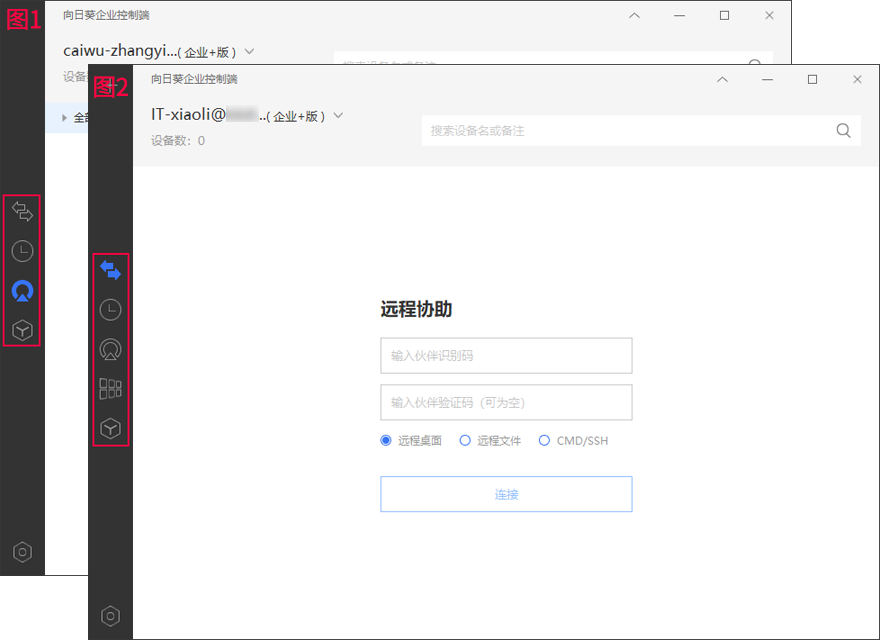Pick the CMD/SSH radio option
Screen dimensions: 880x640
click(x=545, y=440)
